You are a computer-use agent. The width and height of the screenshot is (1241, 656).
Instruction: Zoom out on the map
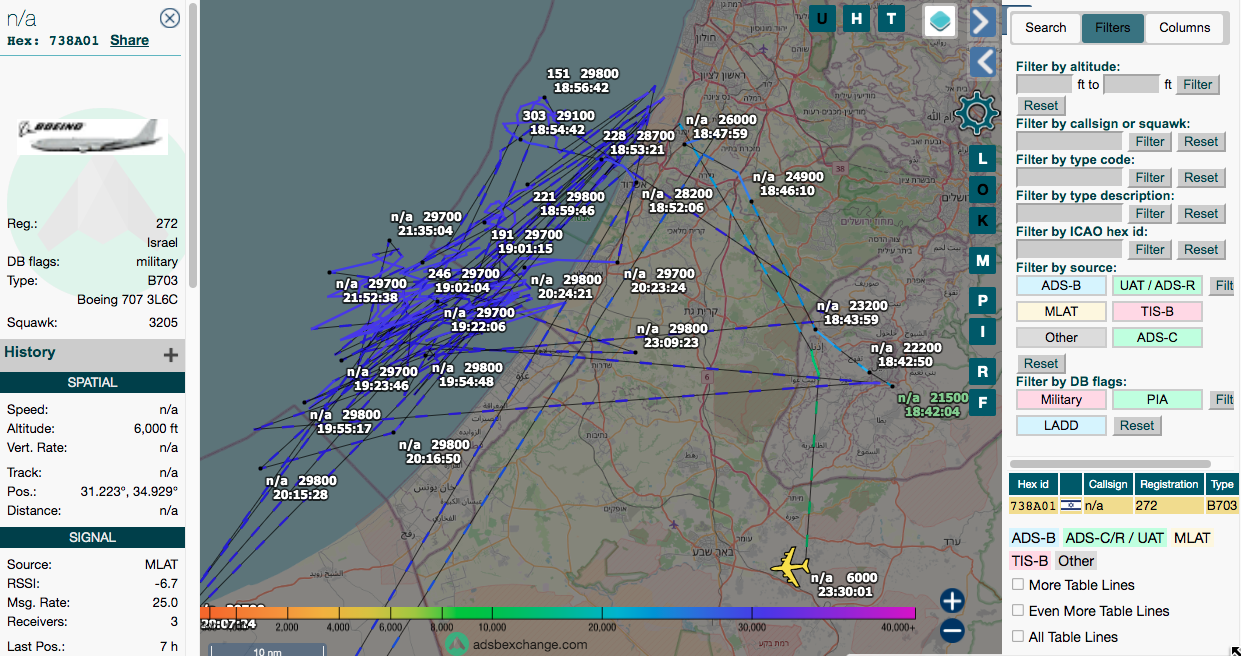pyautogui.click(x=952, y=631)
